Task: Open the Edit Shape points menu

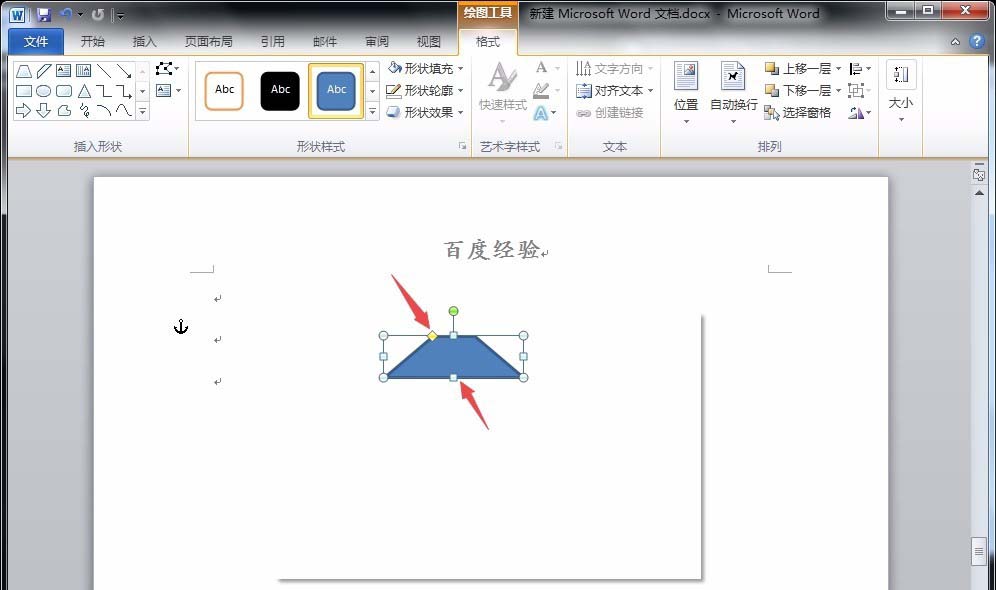Action: point(168,69)
